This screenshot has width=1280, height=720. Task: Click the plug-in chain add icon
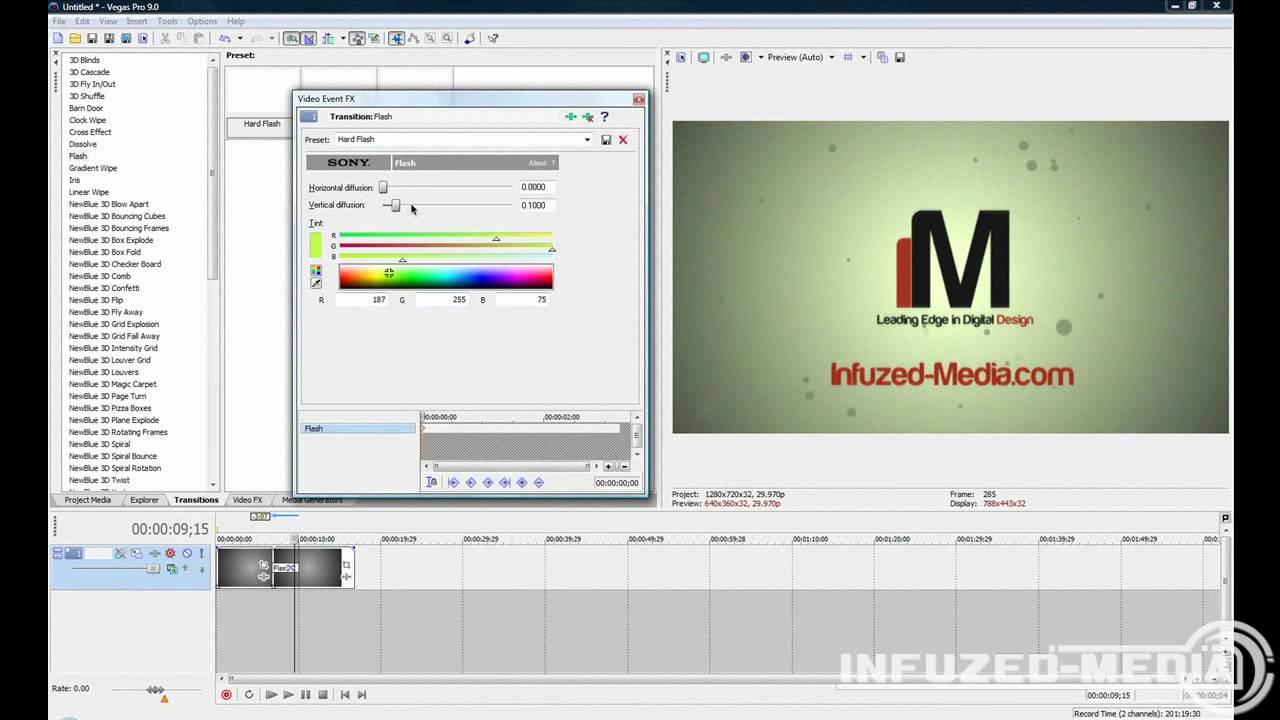[571, 117]
